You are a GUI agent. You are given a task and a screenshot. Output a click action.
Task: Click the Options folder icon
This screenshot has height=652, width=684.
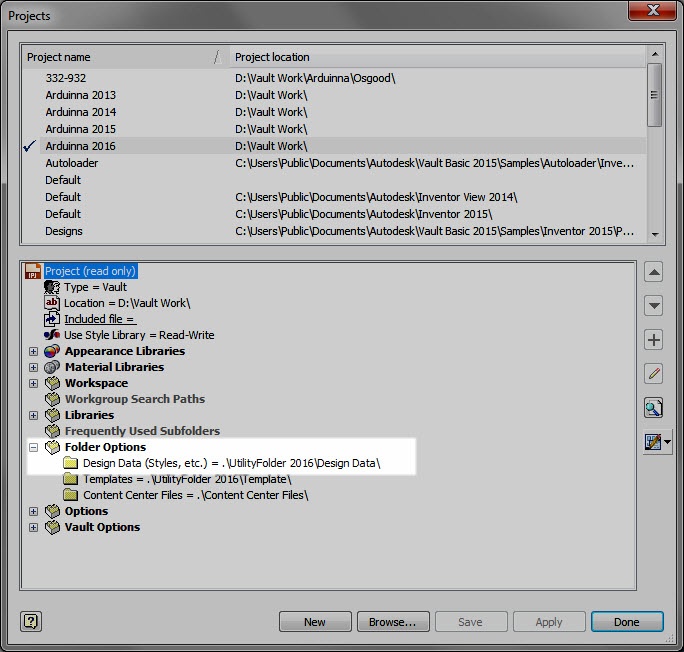[x=52, y=511]
